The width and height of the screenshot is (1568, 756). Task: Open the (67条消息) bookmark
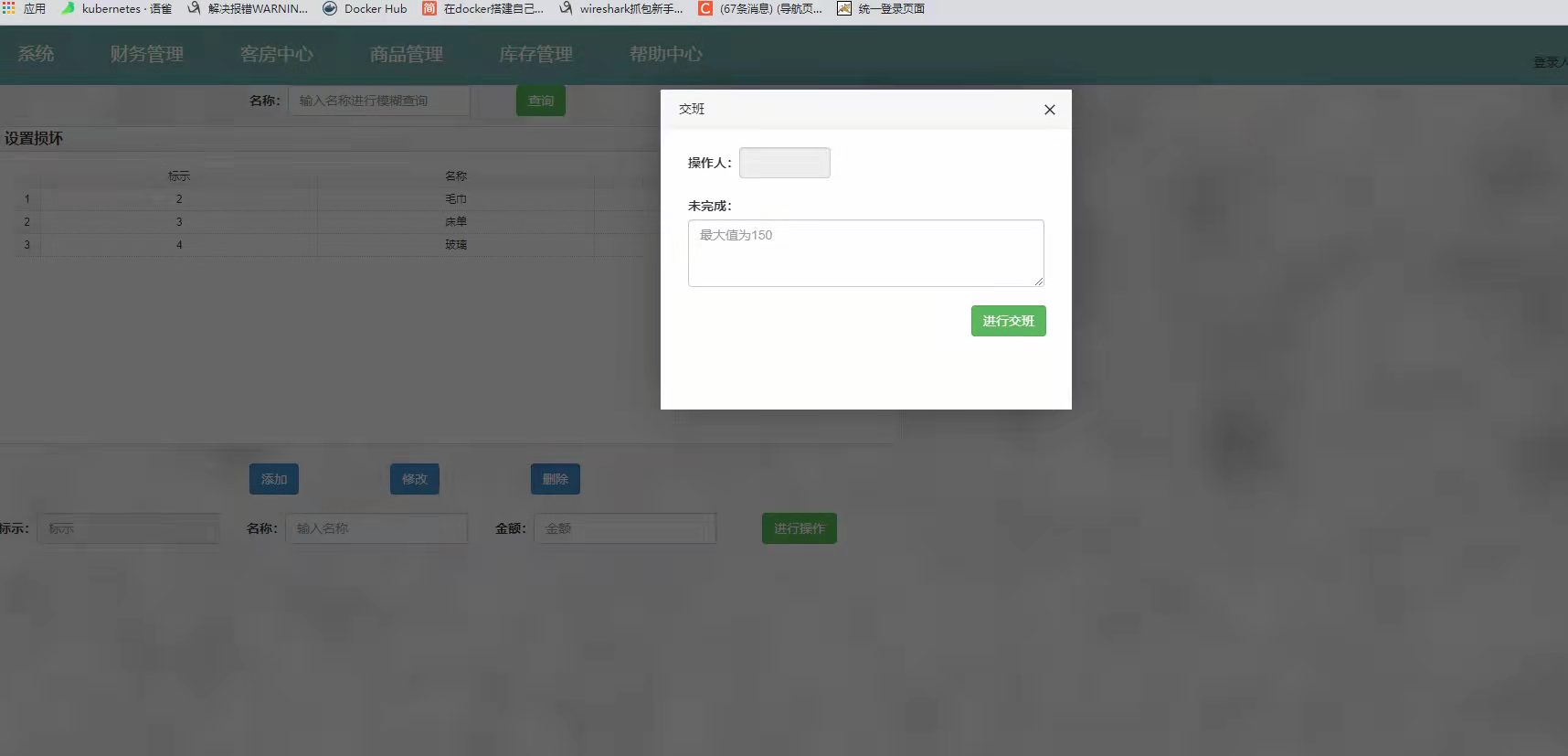click(760, 8)
